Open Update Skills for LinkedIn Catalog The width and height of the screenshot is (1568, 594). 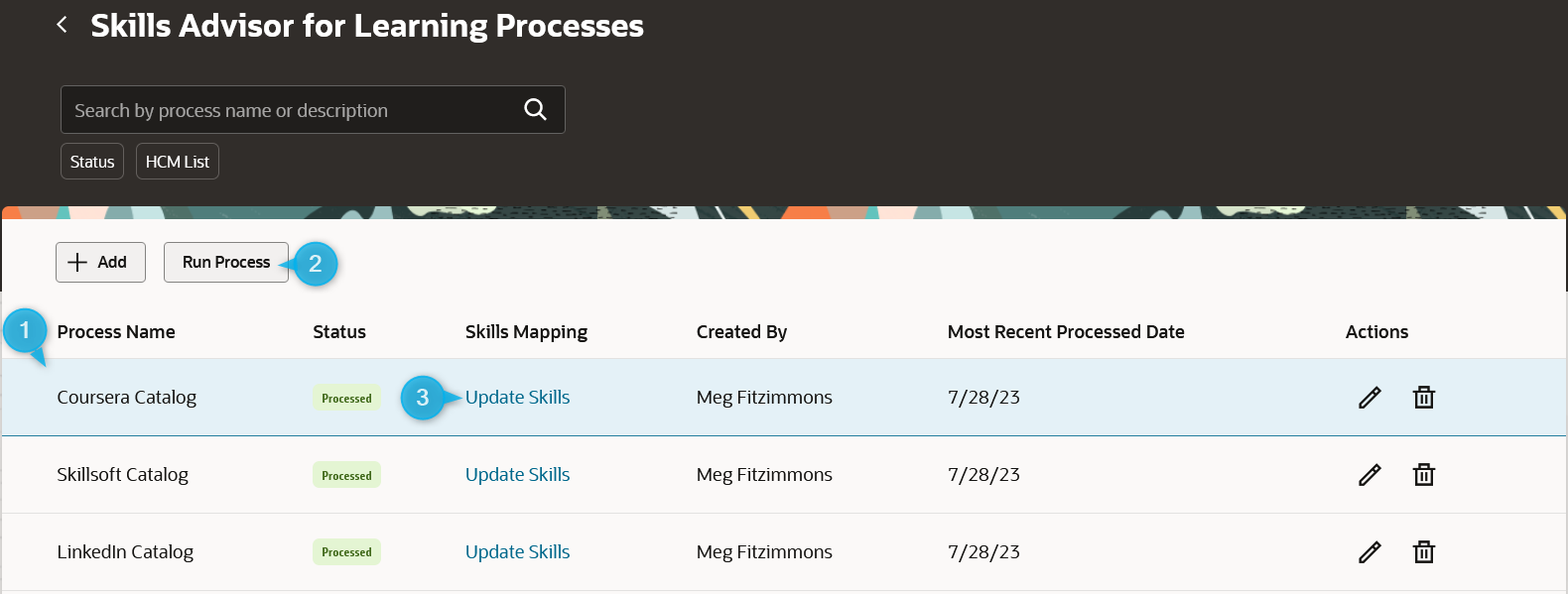pyautogui.click(x=517, y=552)
